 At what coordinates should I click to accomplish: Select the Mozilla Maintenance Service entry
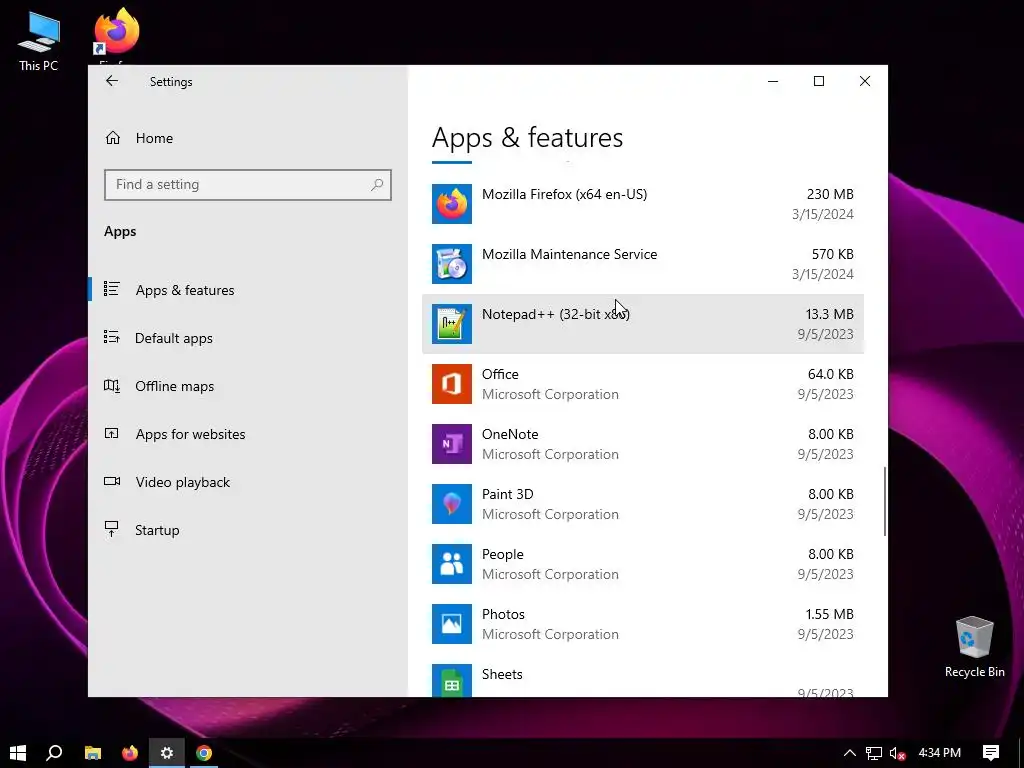[643, 264]
